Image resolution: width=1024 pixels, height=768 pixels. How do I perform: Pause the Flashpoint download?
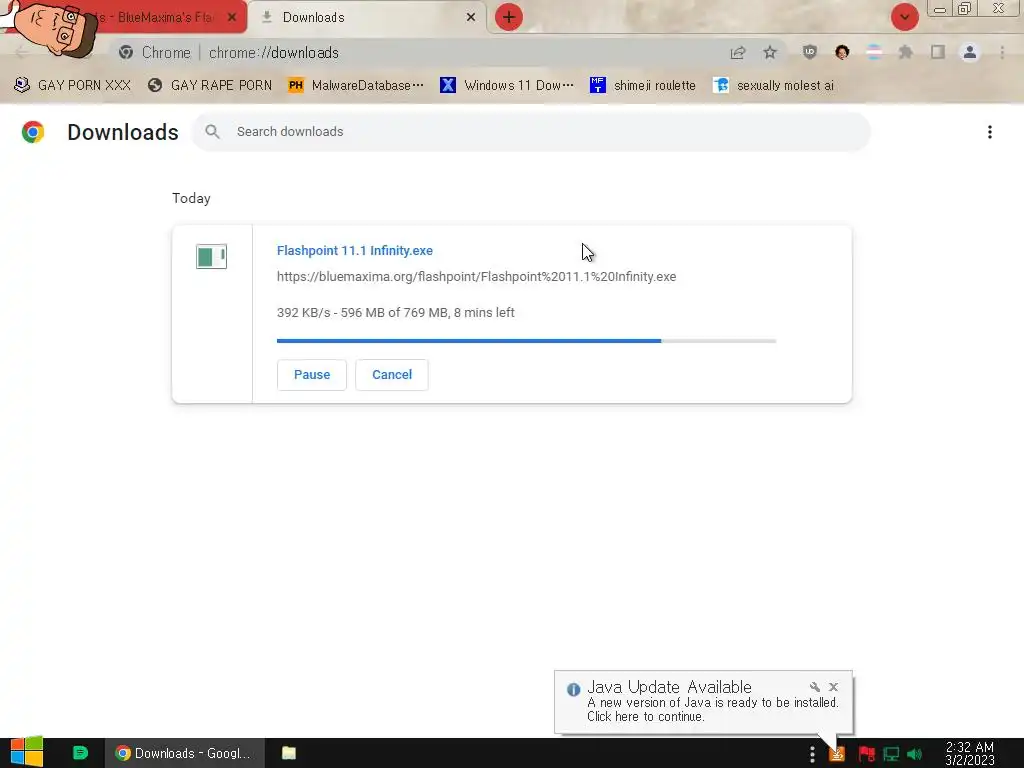click(x=312, y=375)
